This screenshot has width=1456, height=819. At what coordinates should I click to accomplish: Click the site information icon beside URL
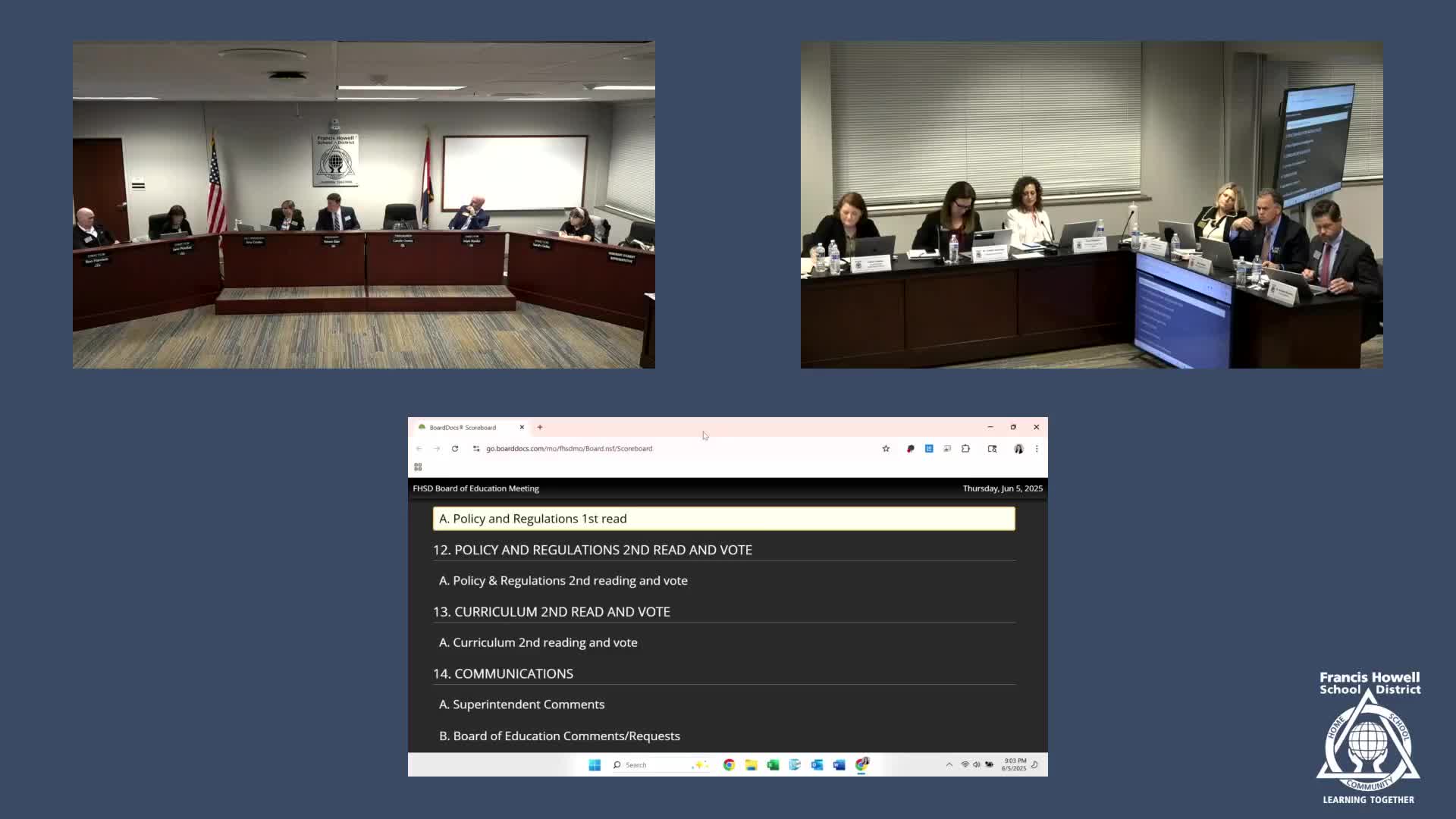coord(476,449)
